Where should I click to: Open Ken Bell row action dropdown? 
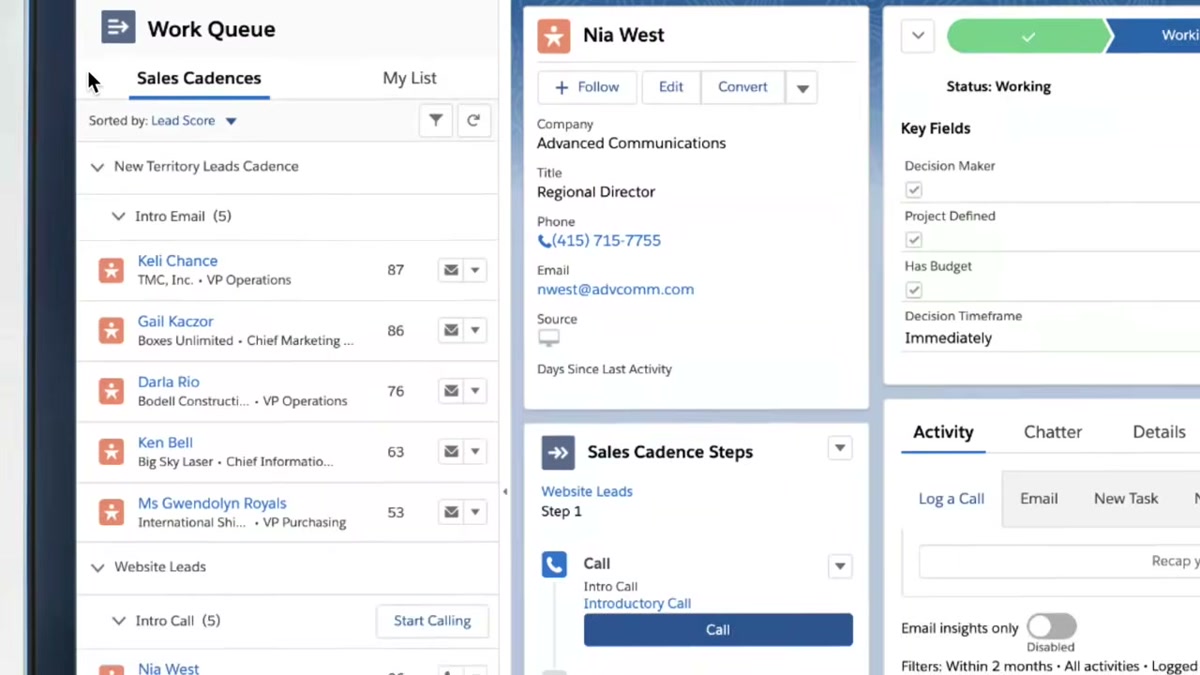tap(475, 452)
